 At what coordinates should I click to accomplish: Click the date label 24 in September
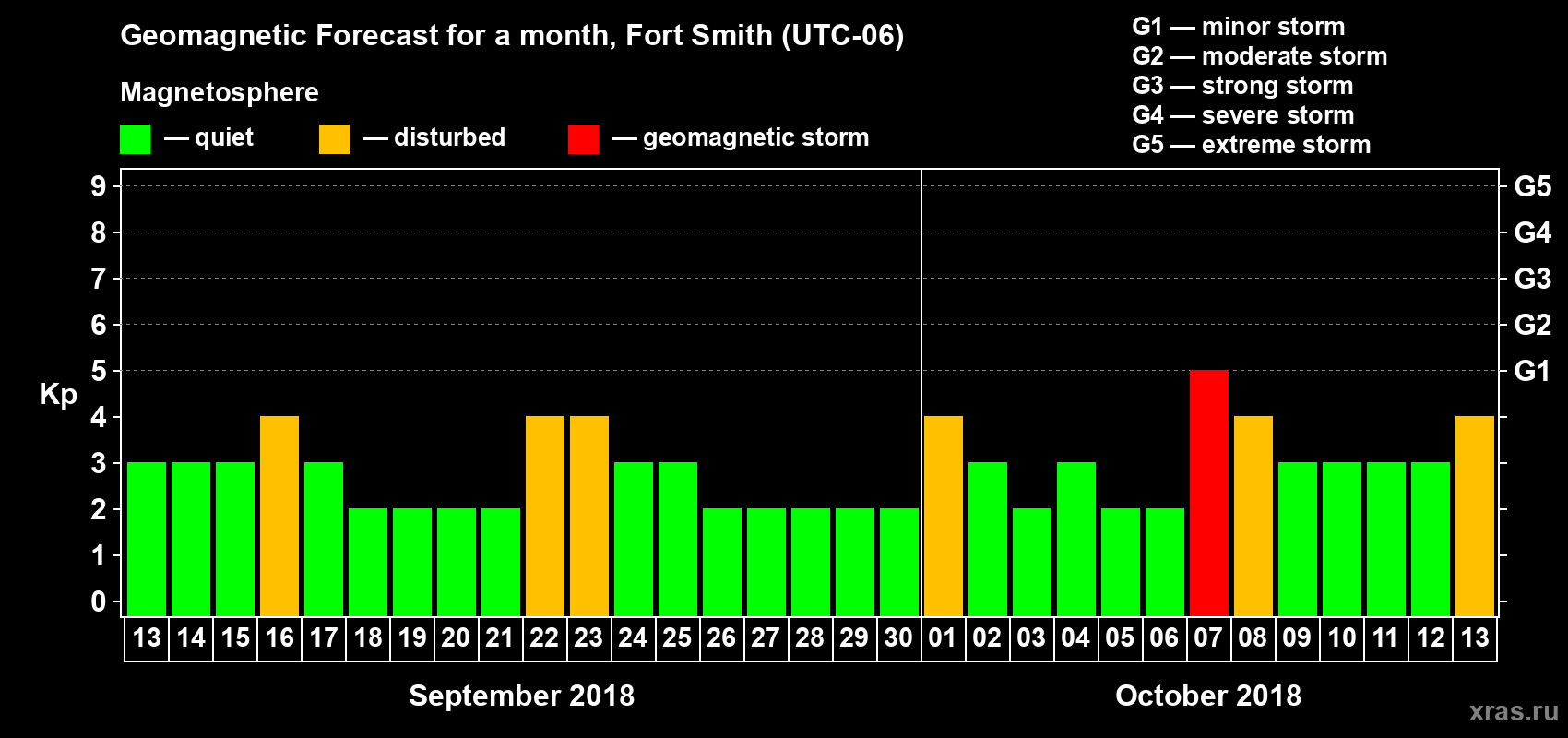[x=633, y=637]
